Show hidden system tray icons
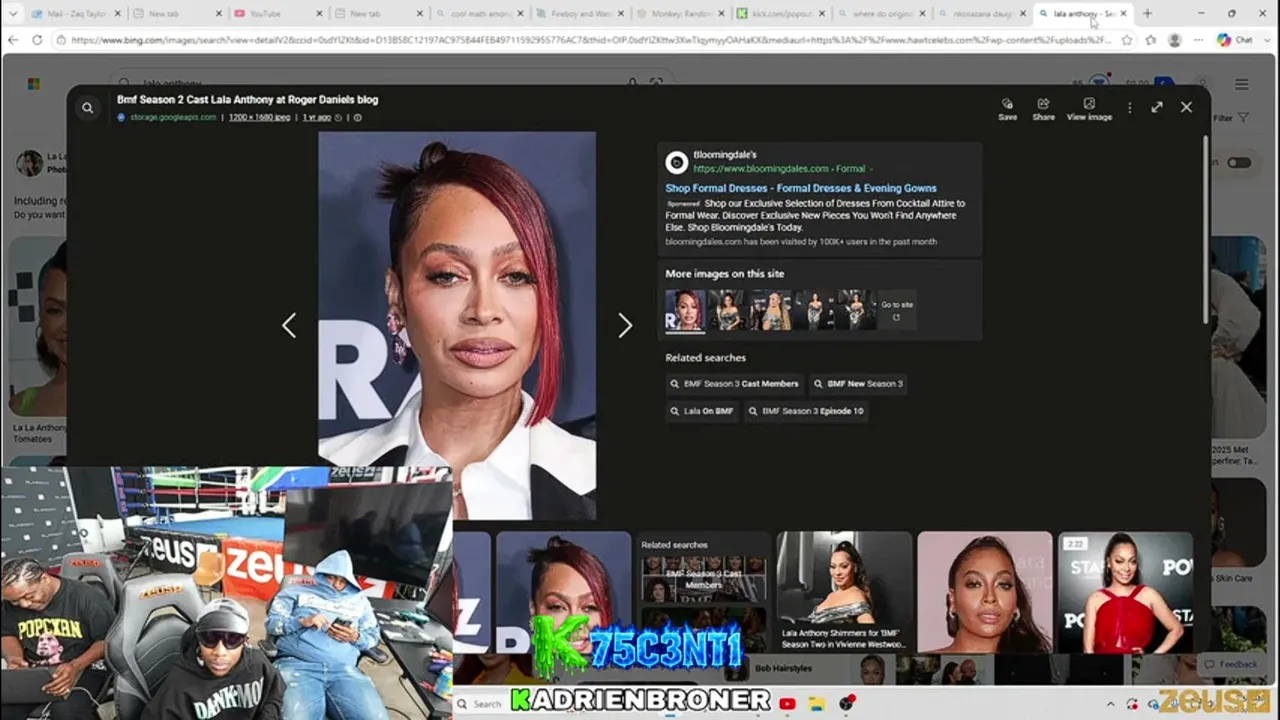The image size is (1280, 720). [x=1110, y=704]
